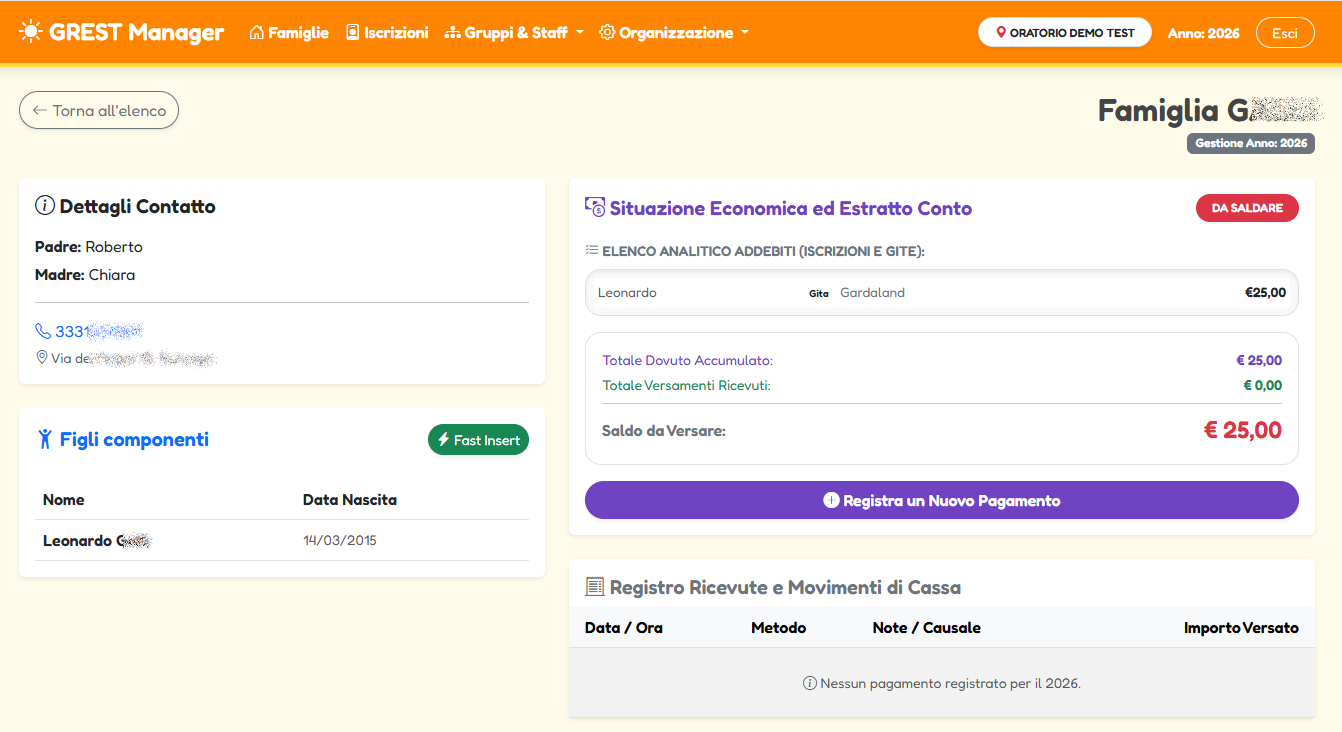This screenshot has height=732, width=1342.
Task: Click the map pin icon beside the address
Action: 42,357
